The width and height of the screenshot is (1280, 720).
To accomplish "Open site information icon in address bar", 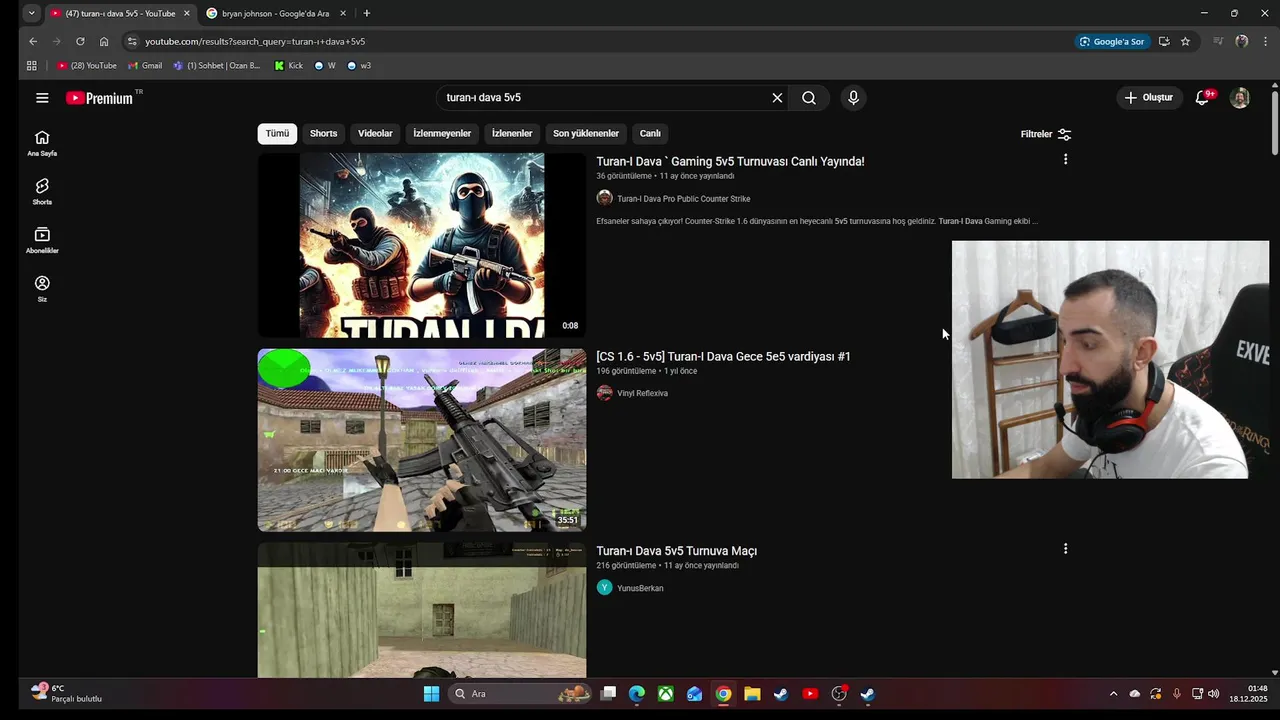I will tap(131, 42).
